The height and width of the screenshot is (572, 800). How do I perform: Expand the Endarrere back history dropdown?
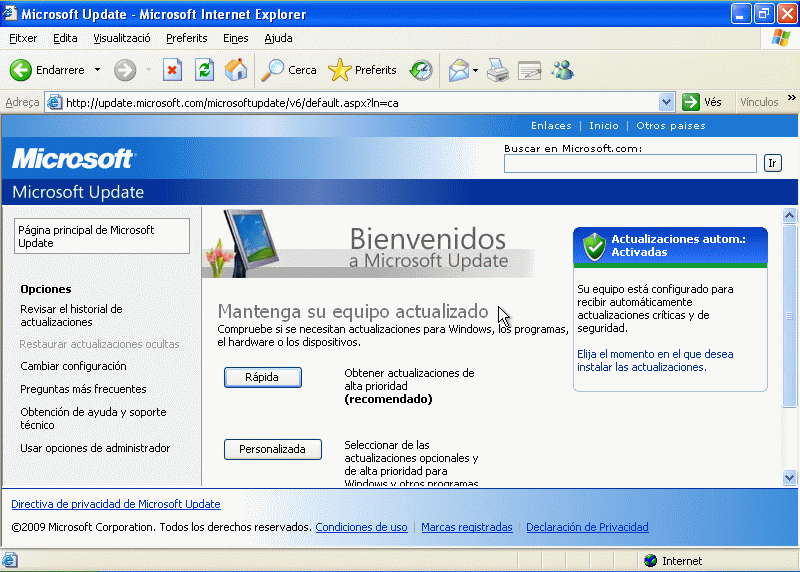pyautogui.click(x=97, y=70)
